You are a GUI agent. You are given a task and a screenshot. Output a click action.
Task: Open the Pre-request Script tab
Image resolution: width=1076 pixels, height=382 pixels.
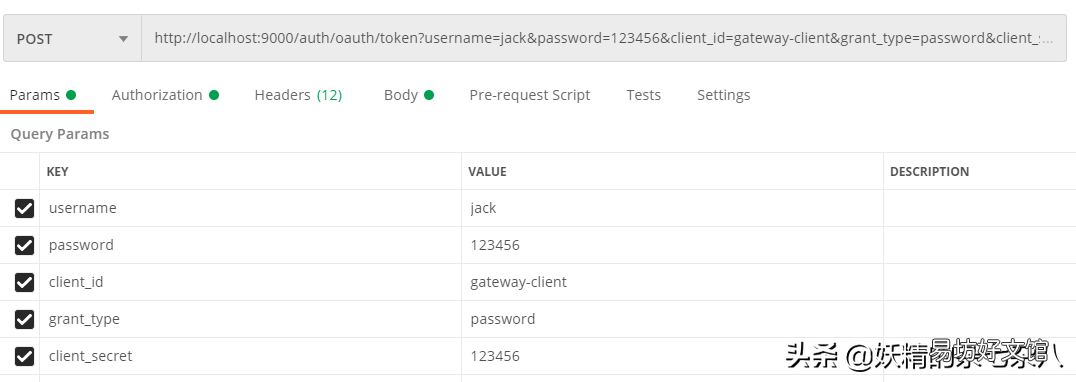pos(529,95)
